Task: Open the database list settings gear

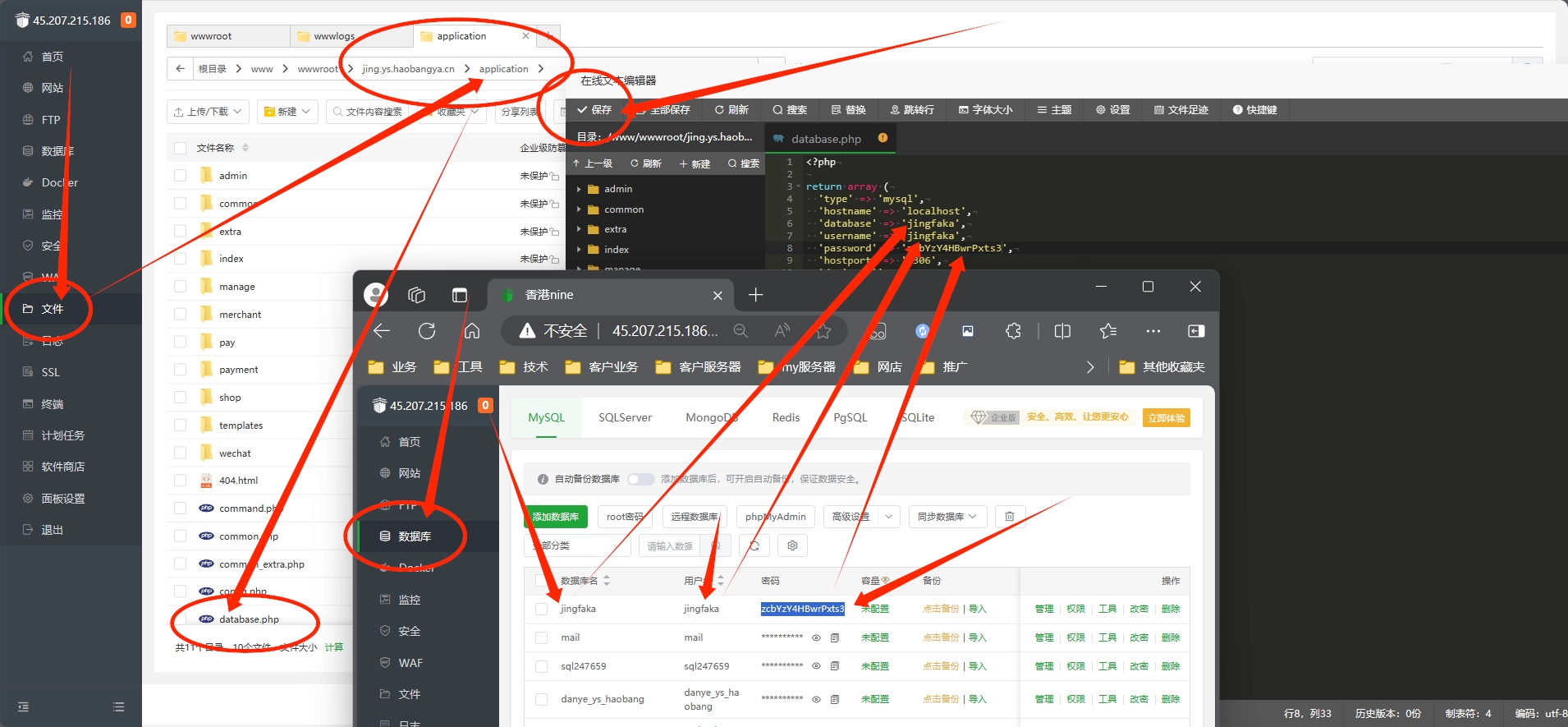Action: pos(792,545)
